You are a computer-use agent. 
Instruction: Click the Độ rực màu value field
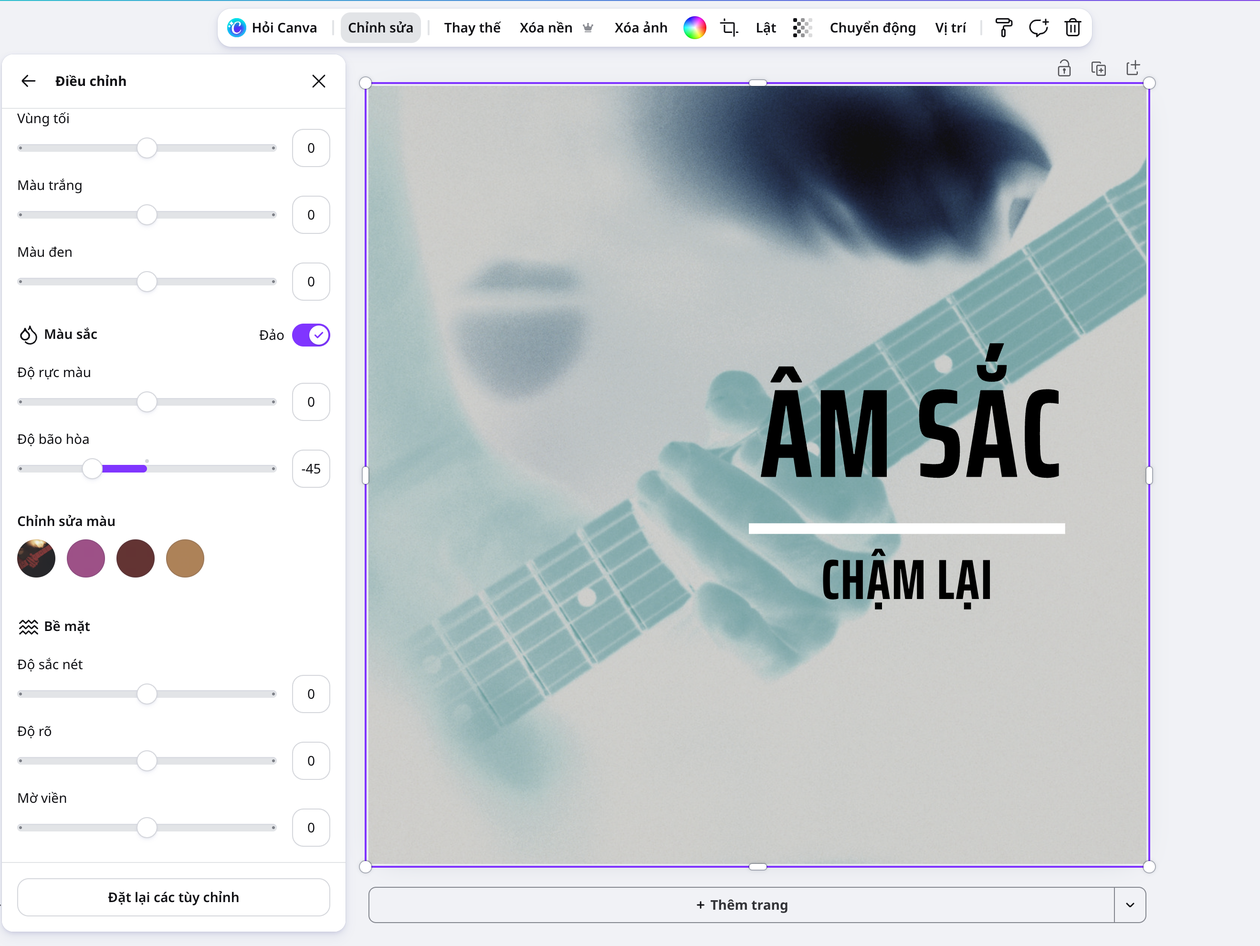coord(311,402)
